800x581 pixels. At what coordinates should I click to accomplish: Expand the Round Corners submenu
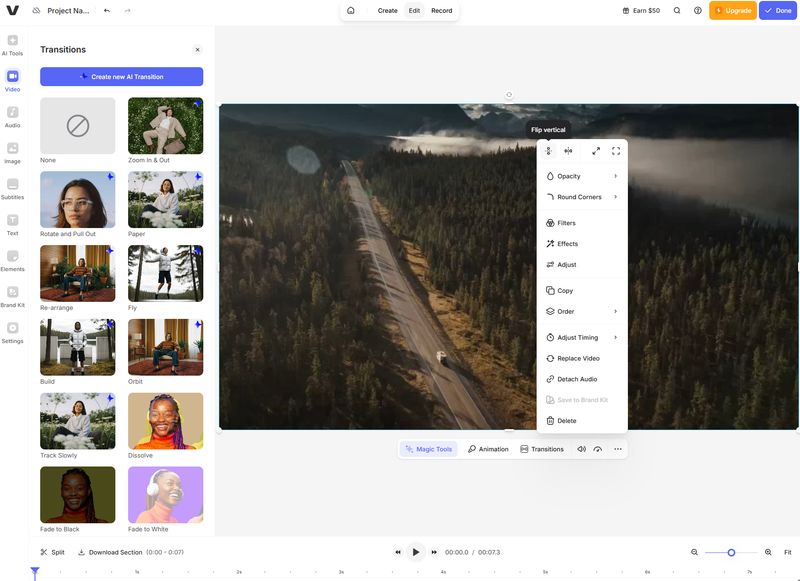point(581,197)
